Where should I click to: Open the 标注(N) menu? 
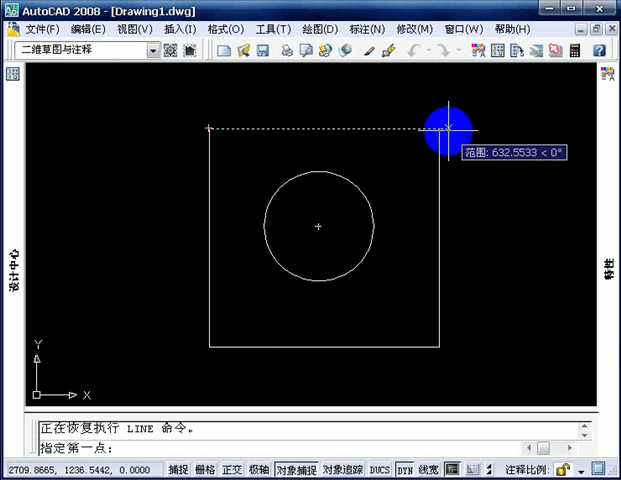[x=367, y=29]
